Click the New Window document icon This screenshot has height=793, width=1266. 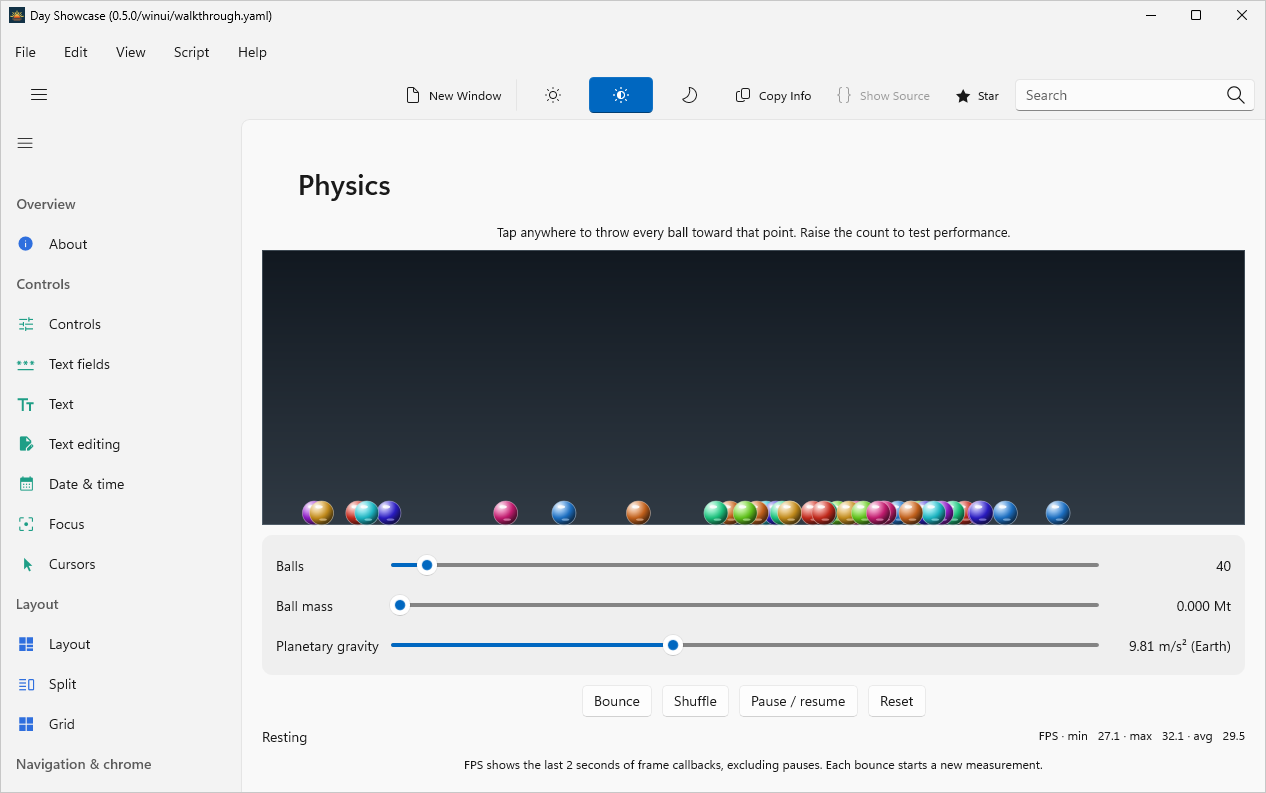tap(413, 95)
